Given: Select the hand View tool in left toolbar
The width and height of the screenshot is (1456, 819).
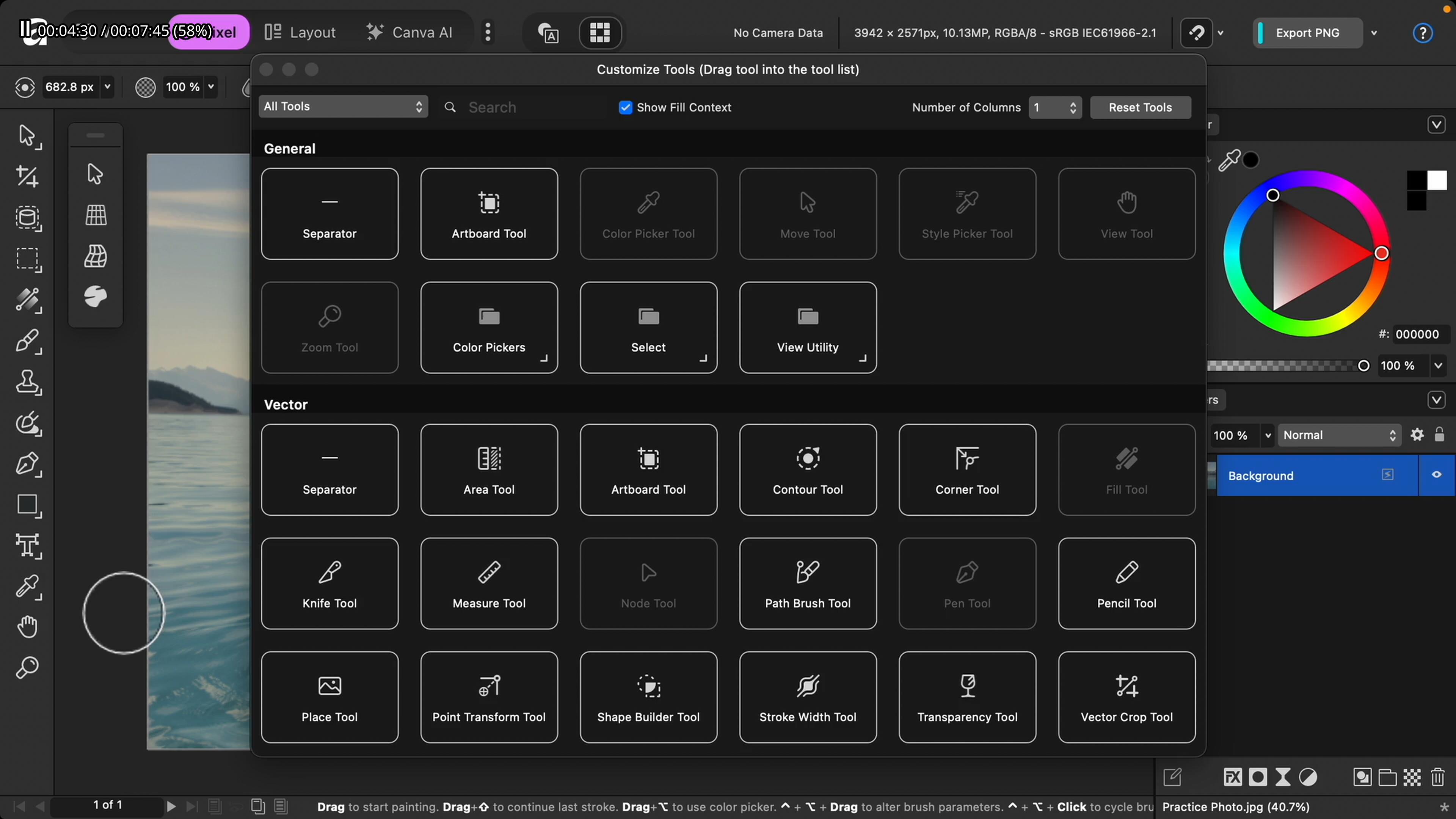Looking at the screenshot, I should [27, 627].
